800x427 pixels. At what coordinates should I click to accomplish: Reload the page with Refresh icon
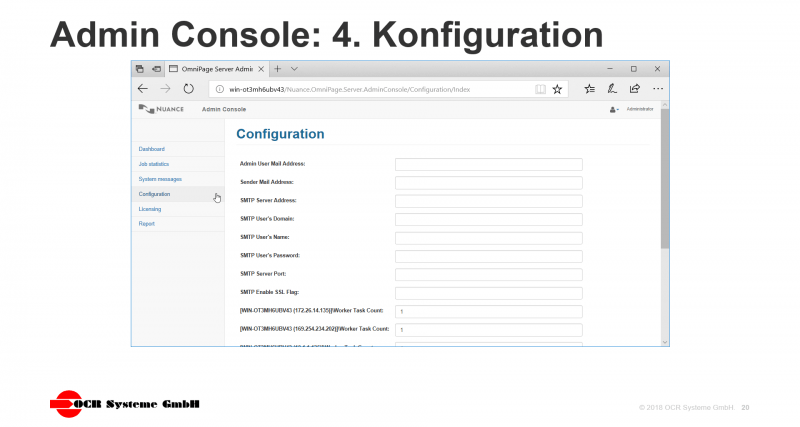188,89
